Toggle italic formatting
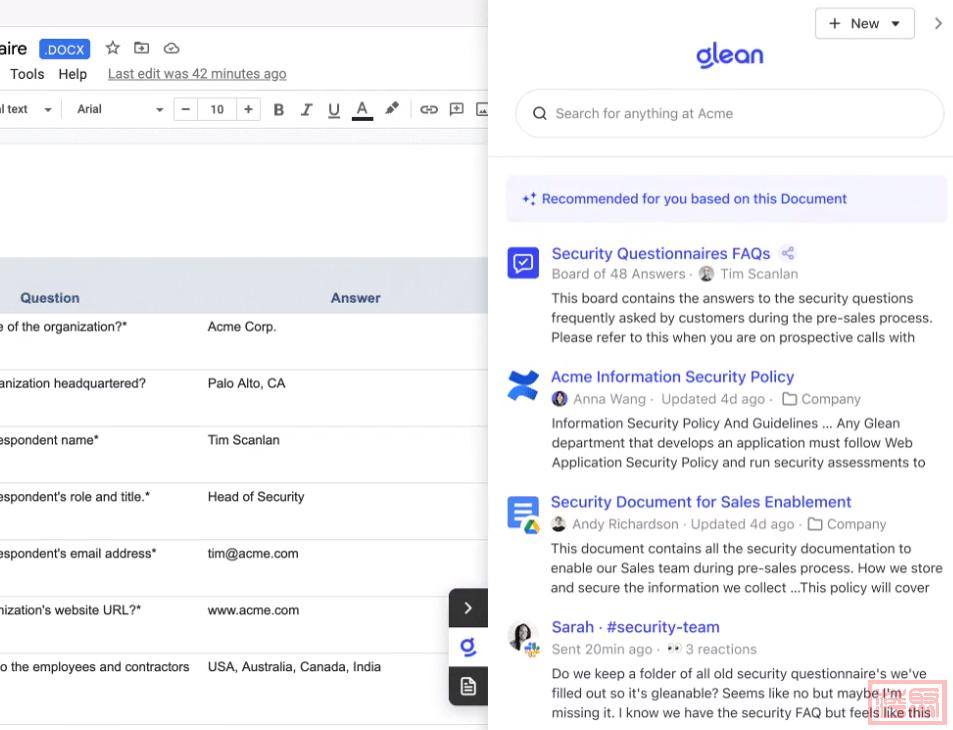This screenshot has height=730, width=953. [306, 109]
